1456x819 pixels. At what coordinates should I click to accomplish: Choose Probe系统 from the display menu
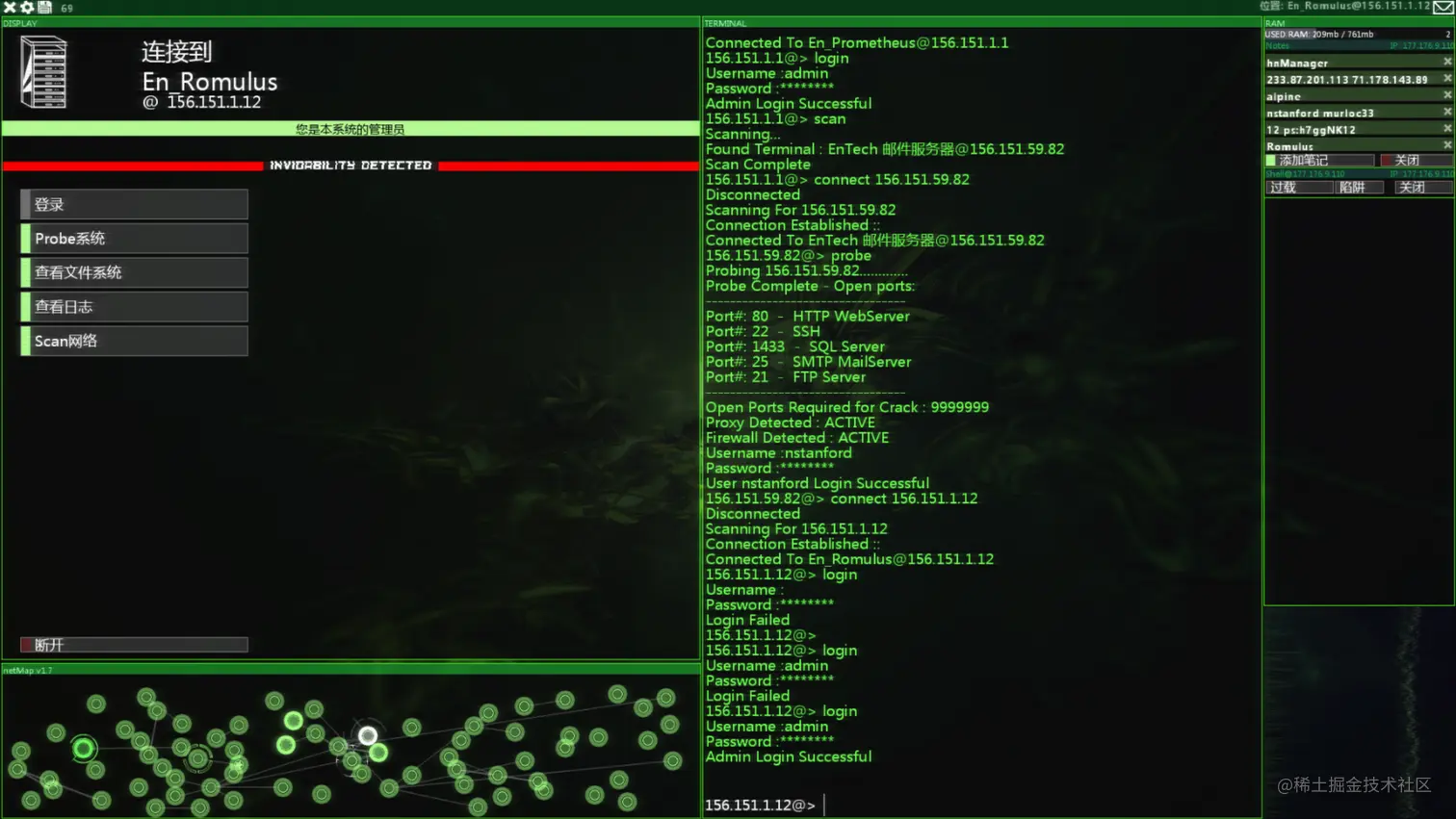[x=134, y=239]
